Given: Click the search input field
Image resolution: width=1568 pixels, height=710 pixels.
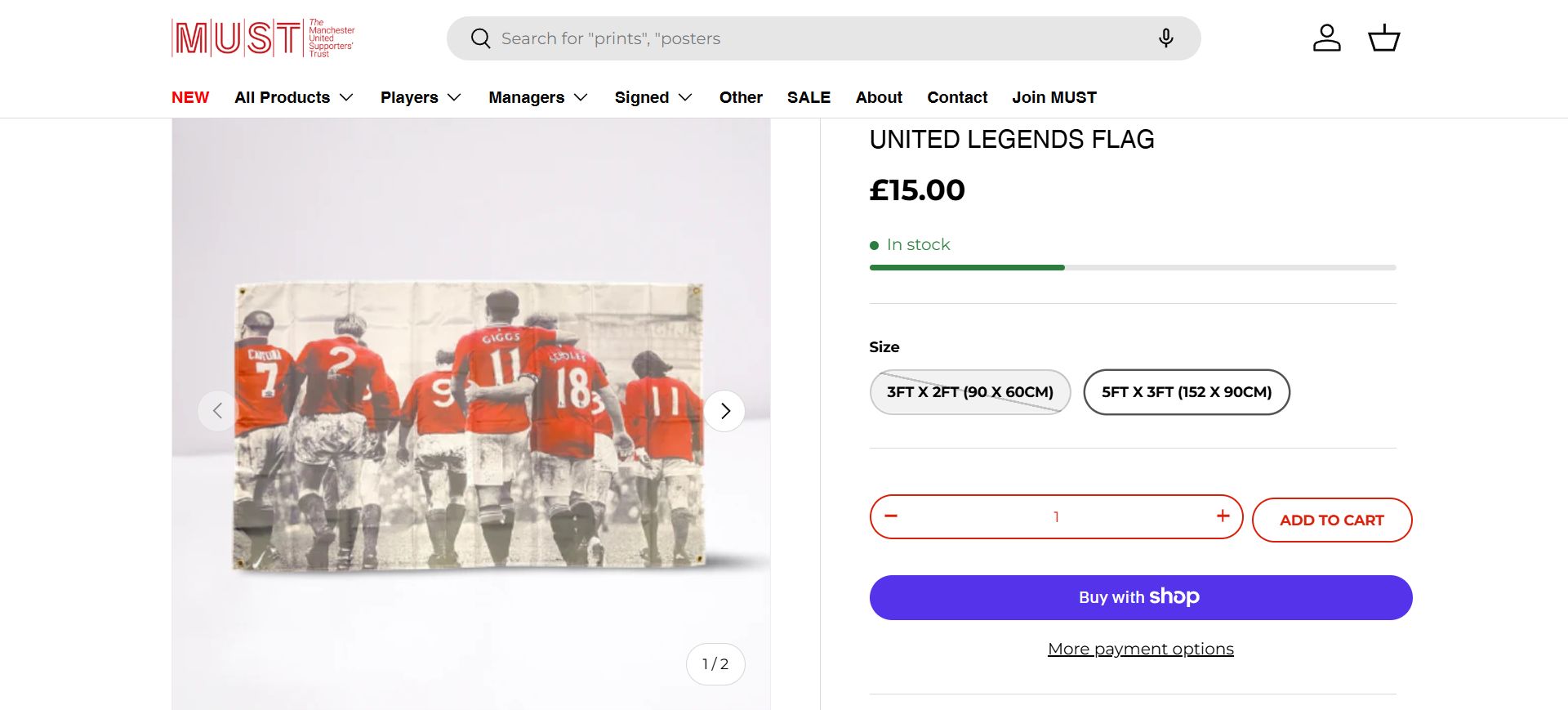Looking at the screenshot, I should [817, 38].
